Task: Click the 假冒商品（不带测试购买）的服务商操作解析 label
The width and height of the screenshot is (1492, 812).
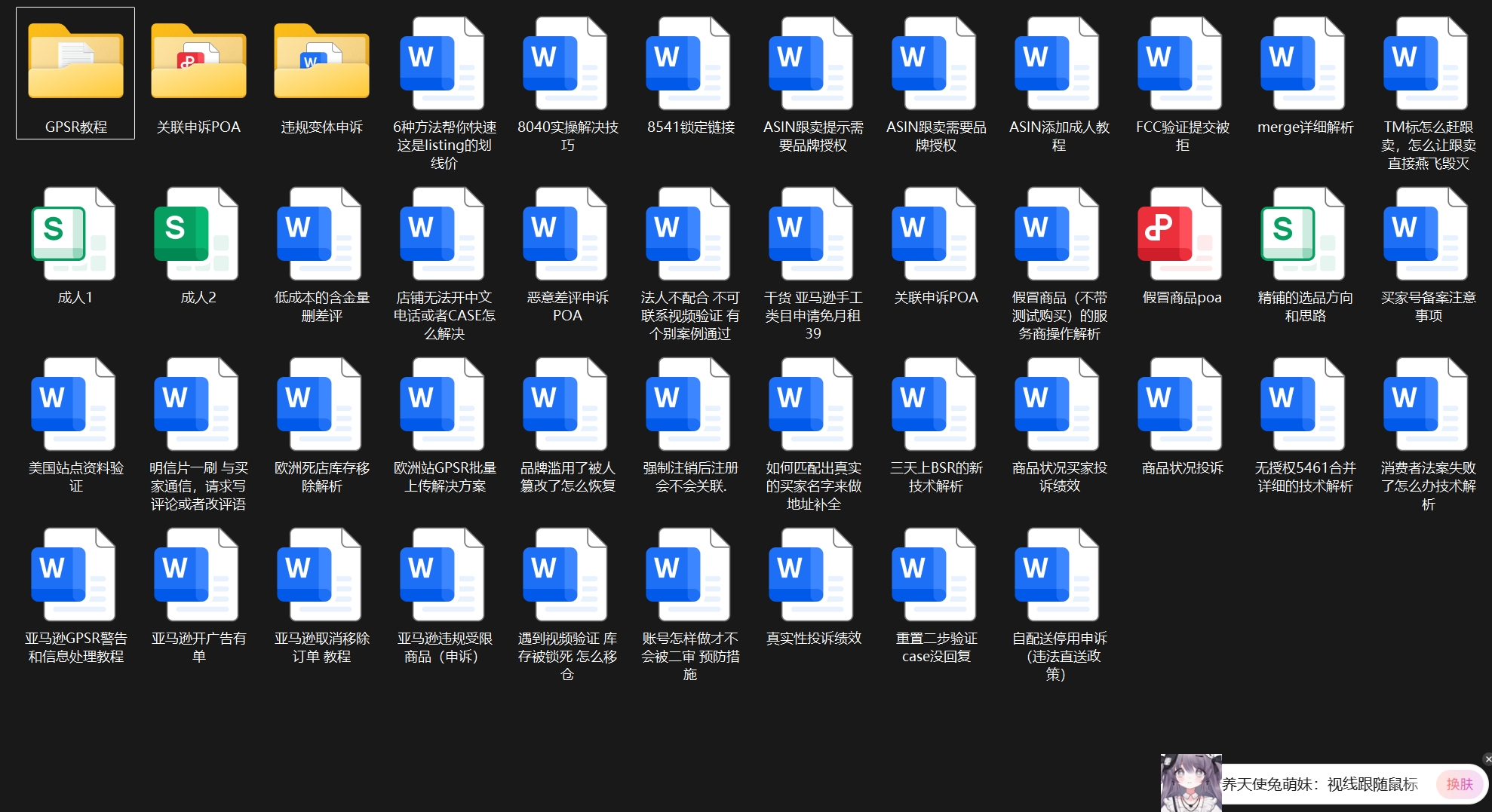Action: point(1059,315)
